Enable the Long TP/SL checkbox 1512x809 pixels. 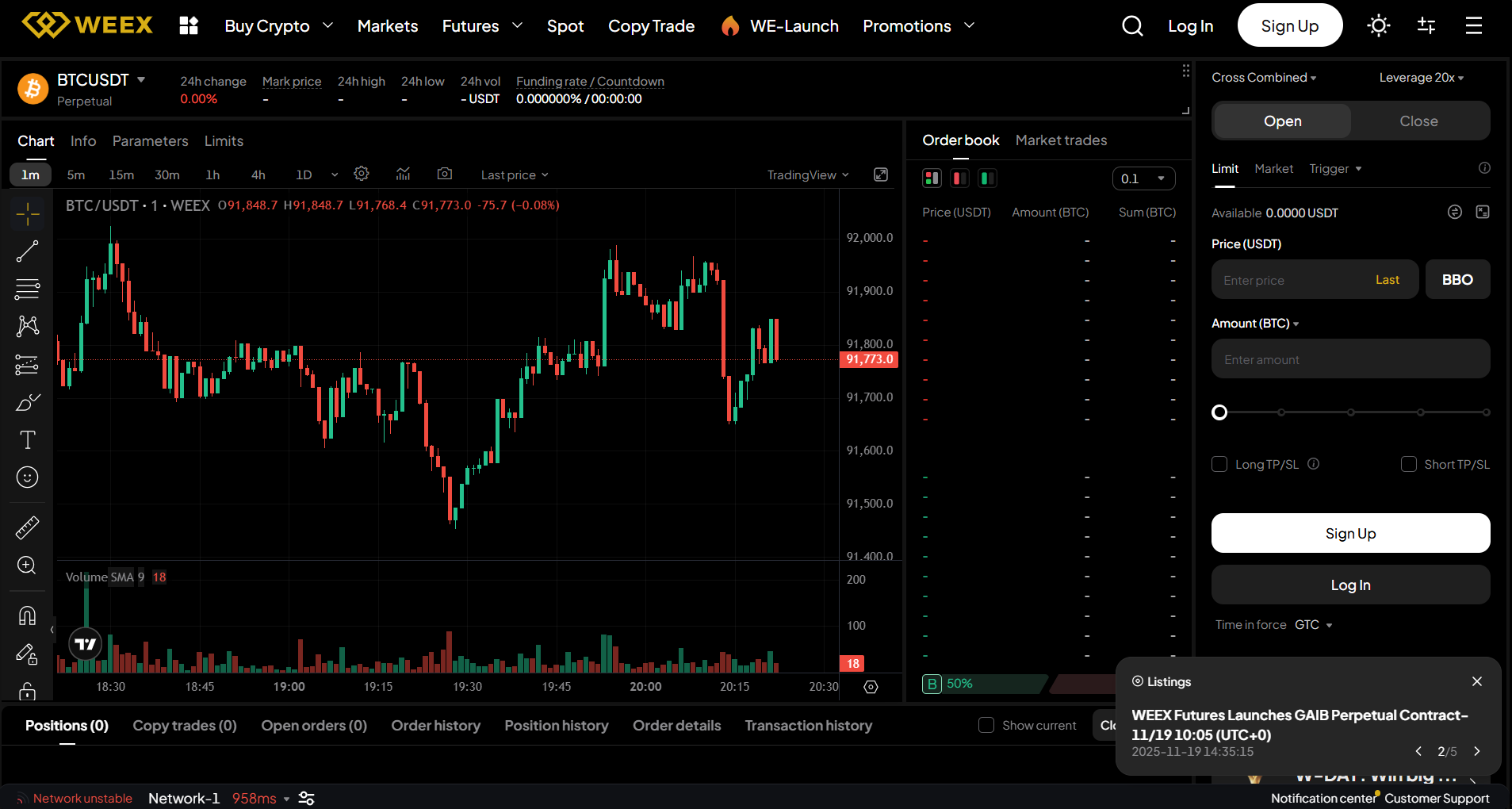(x=1219, y=464)
